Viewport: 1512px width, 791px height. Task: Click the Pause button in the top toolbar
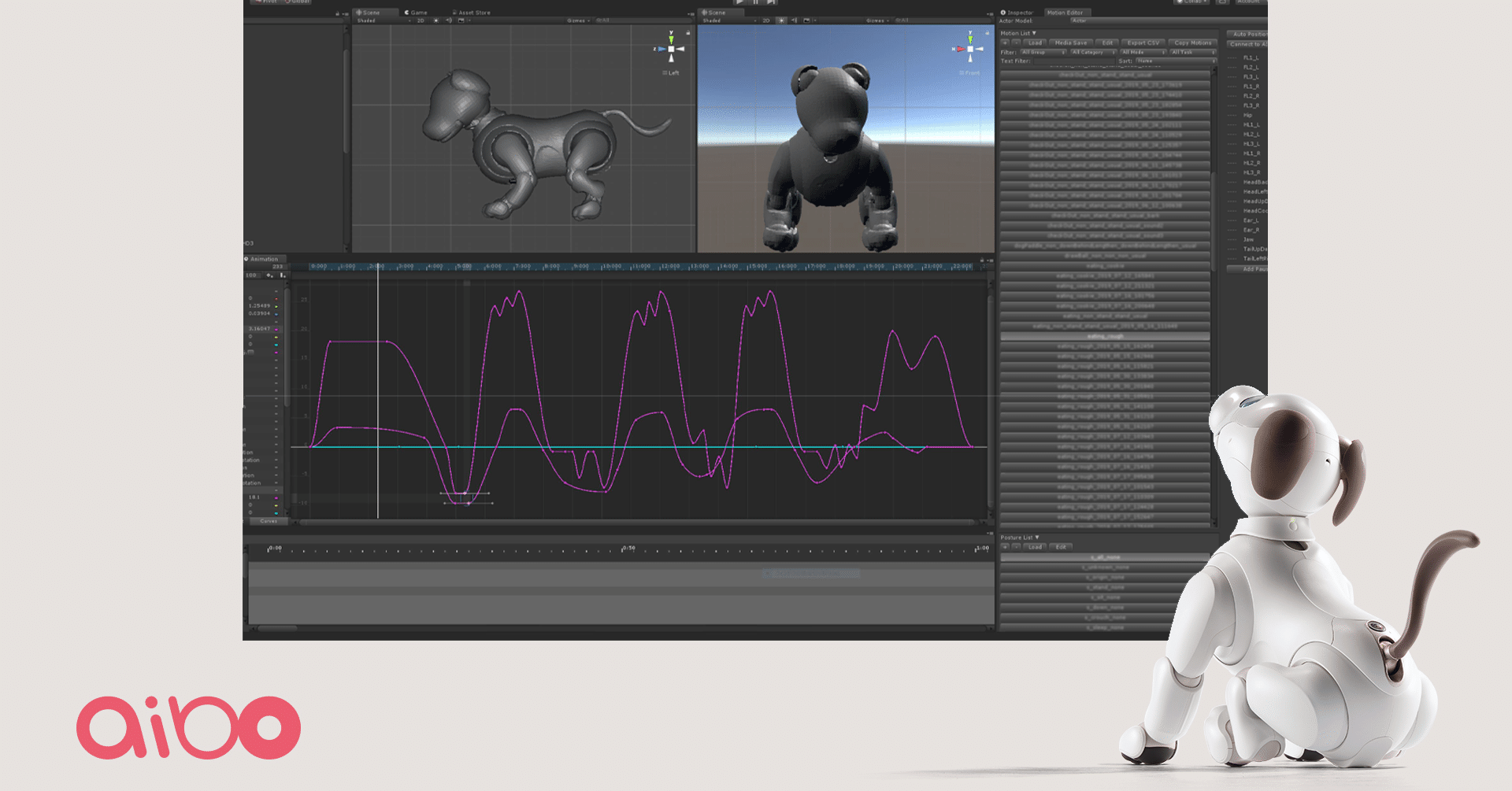(x=754, y=3)
